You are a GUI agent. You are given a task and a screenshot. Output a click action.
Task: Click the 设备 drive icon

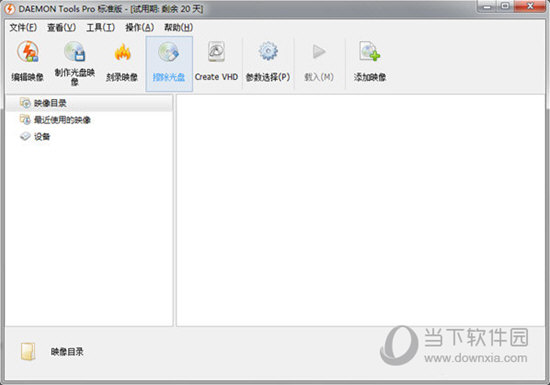(25, 136)
